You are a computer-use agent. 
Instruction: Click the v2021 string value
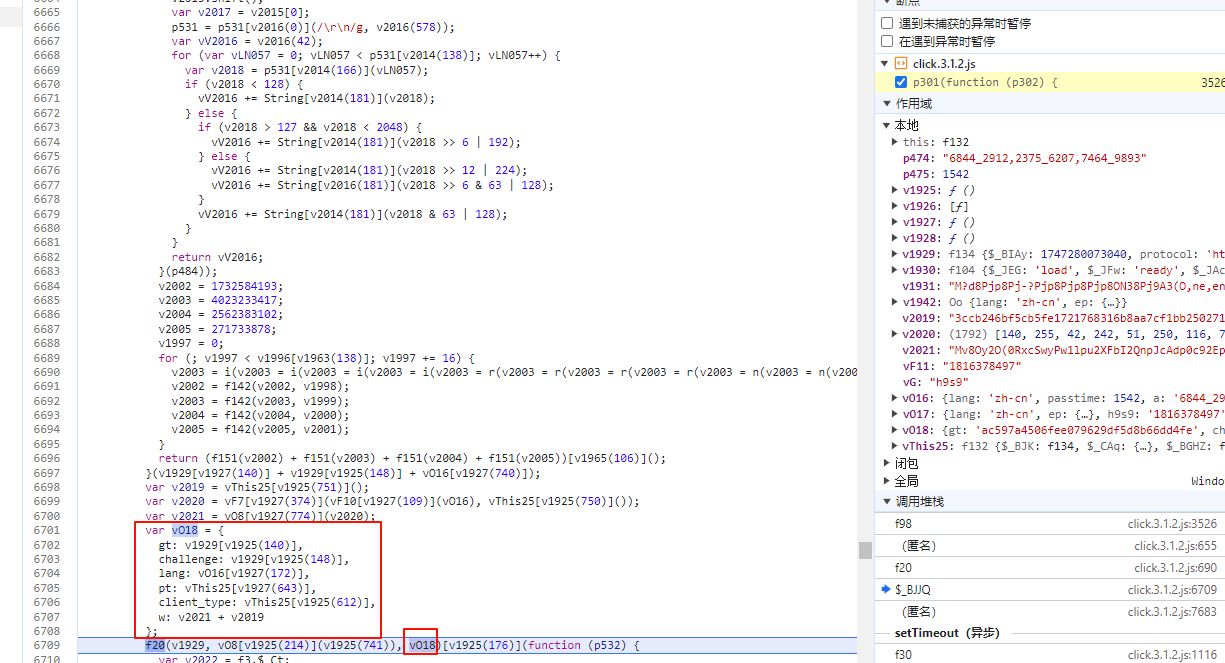tap(1086, 350)
